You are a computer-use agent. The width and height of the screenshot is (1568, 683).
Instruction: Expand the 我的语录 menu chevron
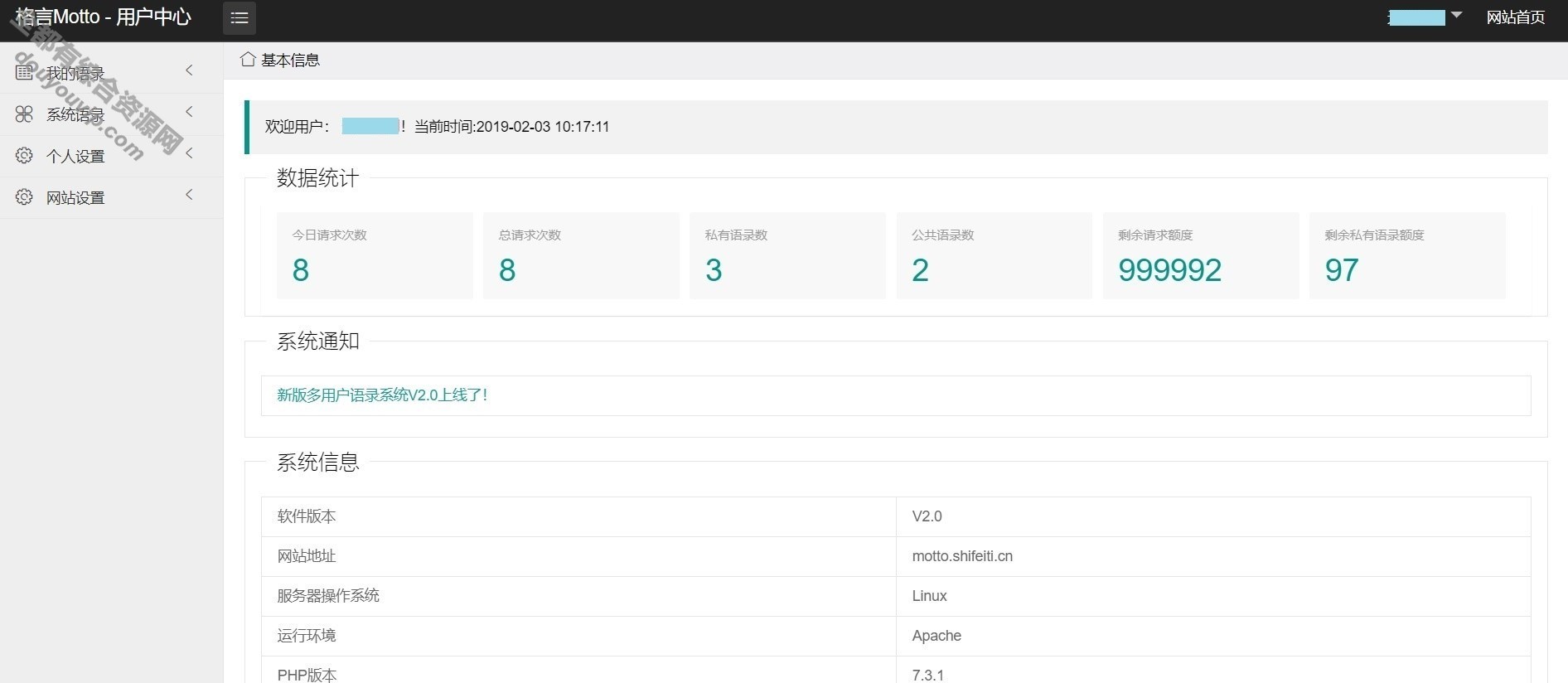(x=190, y=70)
